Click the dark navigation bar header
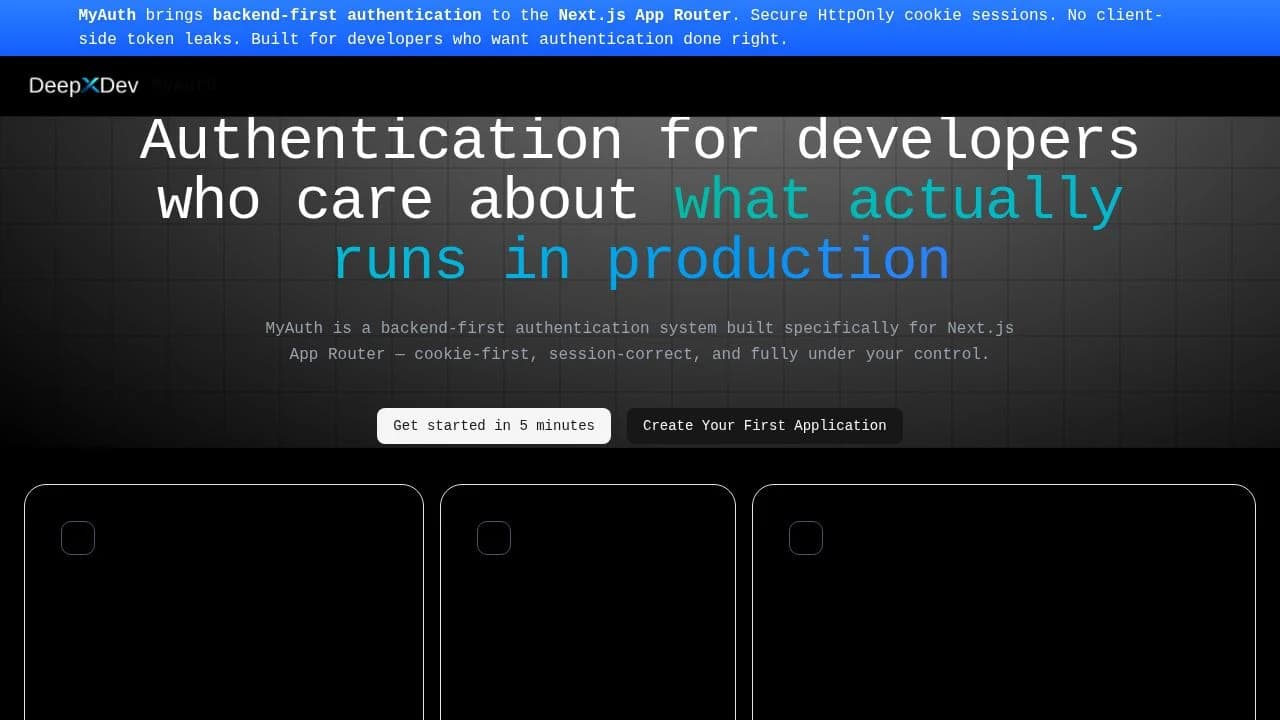Screen dimensions: 1280x720 [x=640, y=85]
